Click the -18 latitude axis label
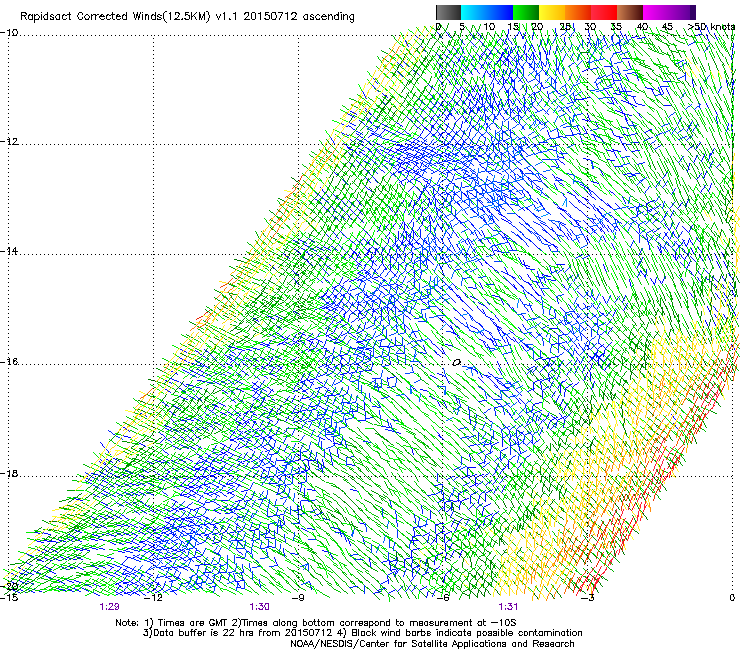This screenshot has width=740, height=650. pyautogui.click(x=9, y=474)
